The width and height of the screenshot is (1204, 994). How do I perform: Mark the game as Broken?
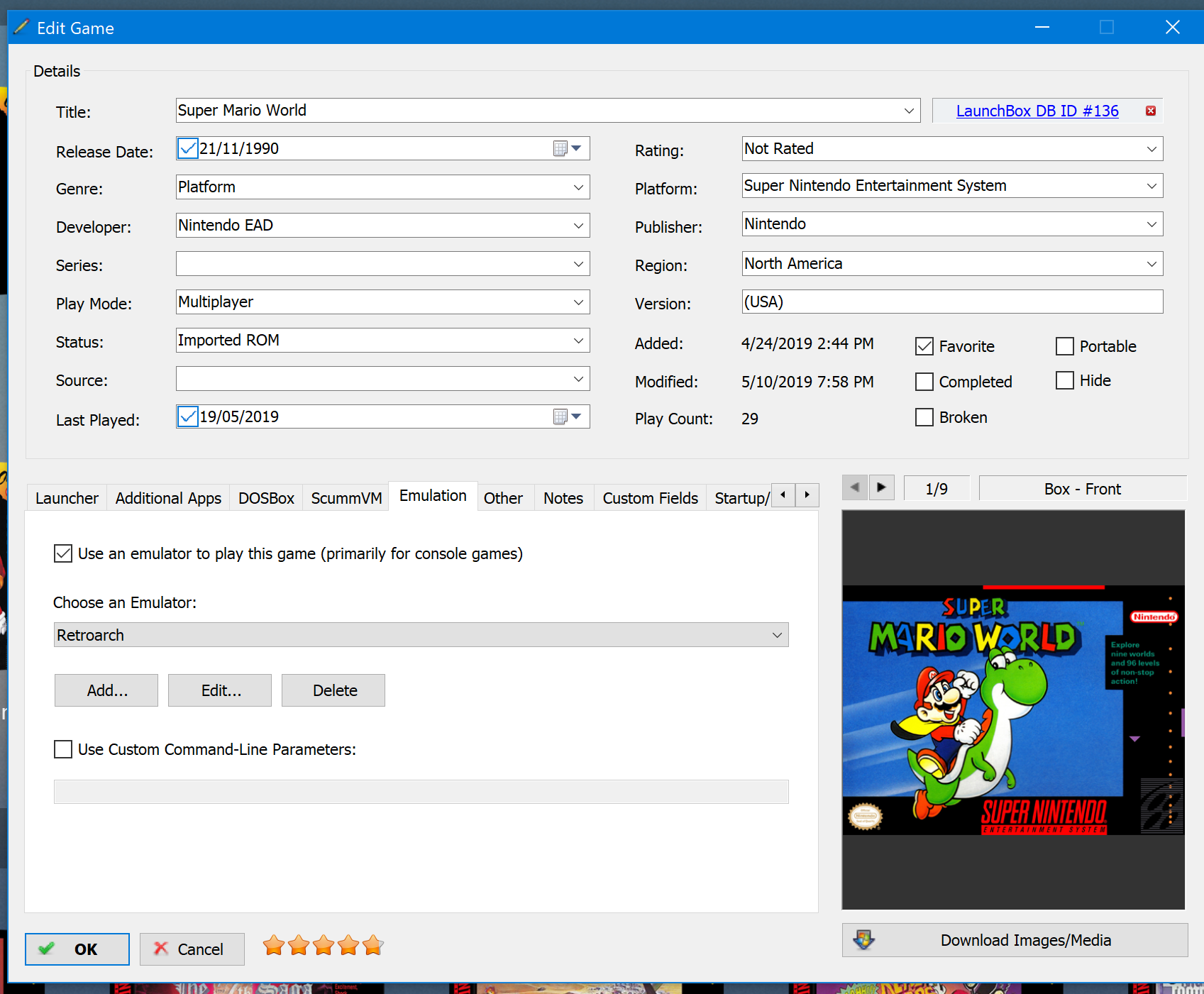tap(924, 417)
